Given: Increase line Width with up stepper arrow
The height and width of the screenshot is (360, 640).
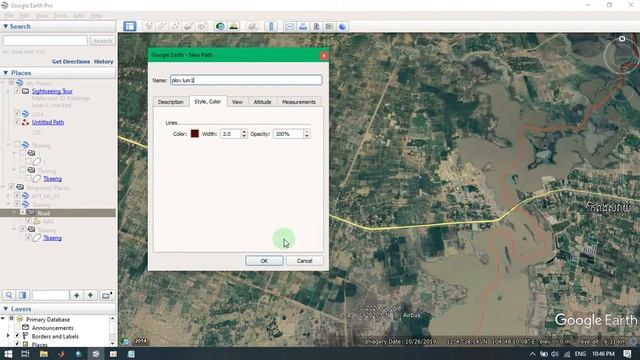Looking at the screenshot, I should [x=244, y=131].
